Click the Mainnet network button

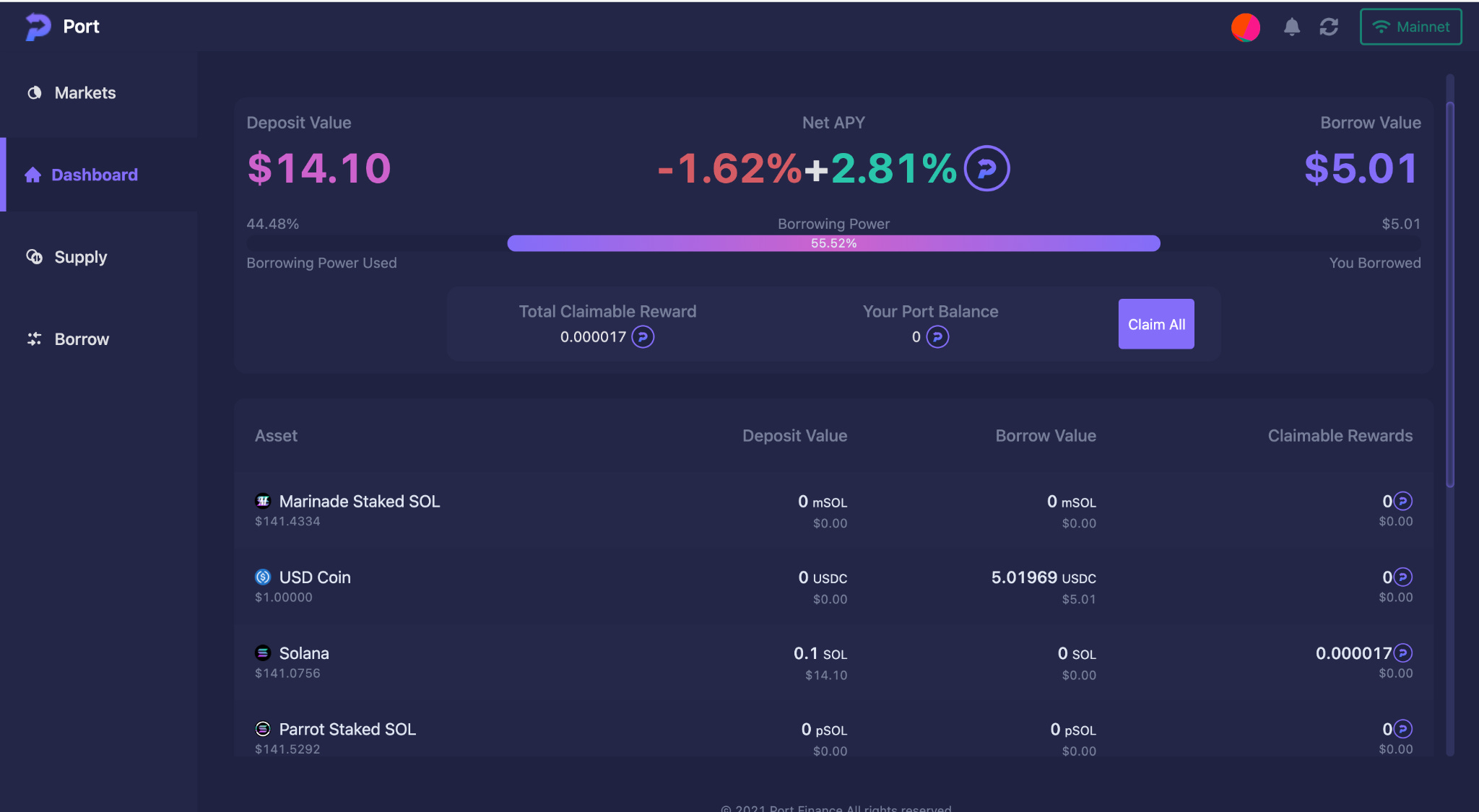(1411, 27)
